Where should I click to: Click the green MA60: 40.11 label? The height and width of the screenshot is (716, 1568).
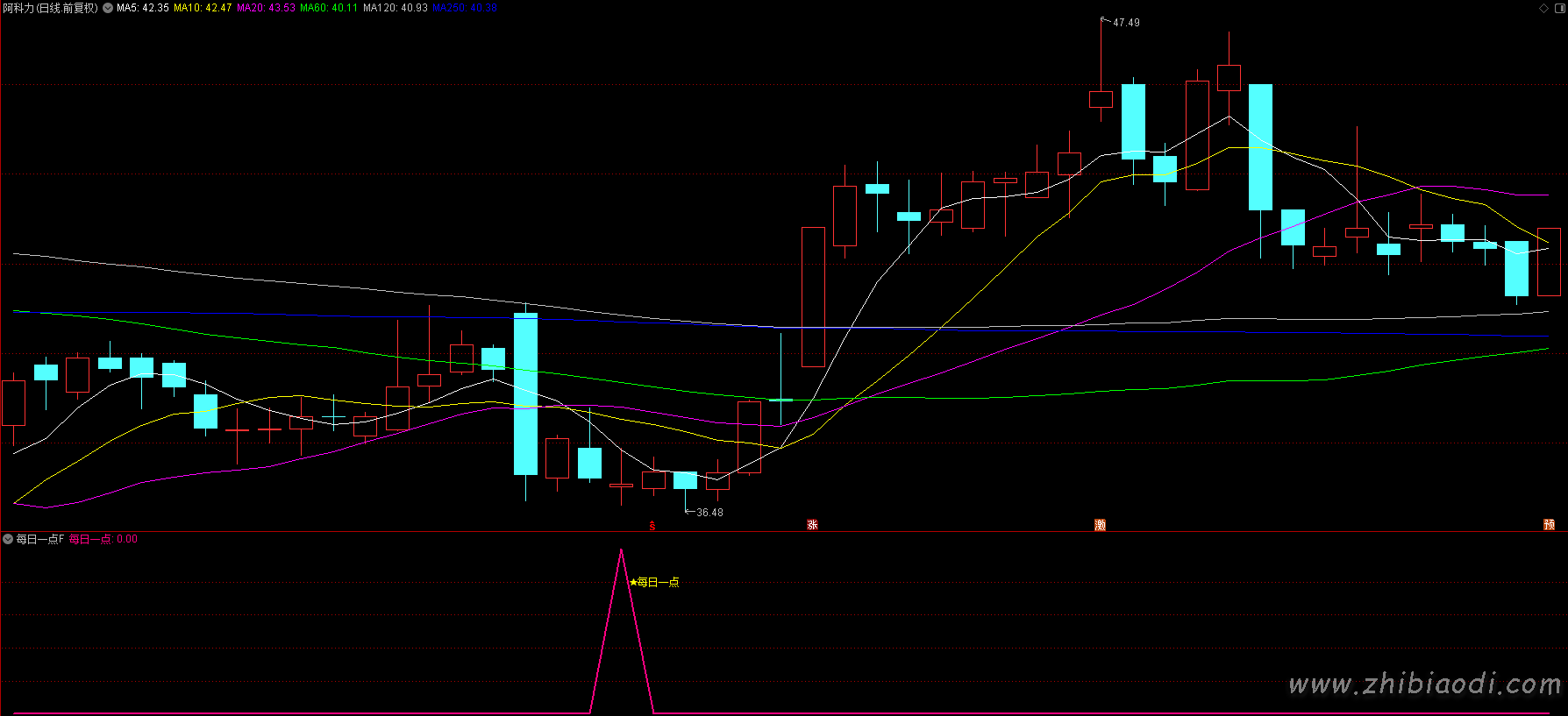329,8
